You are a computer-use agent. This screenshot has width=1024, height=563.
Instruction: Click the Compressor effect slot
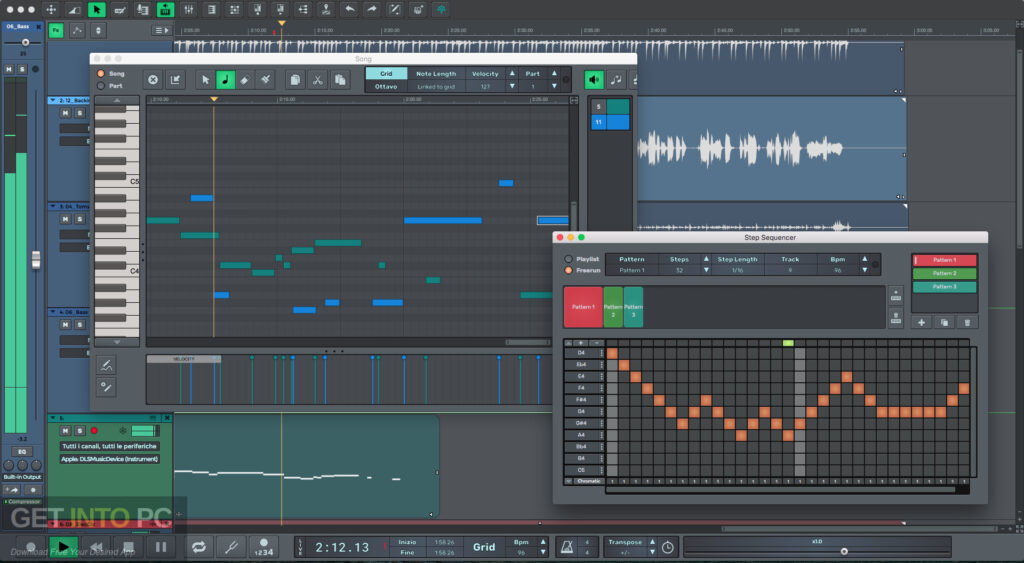(x=24, y=502)
